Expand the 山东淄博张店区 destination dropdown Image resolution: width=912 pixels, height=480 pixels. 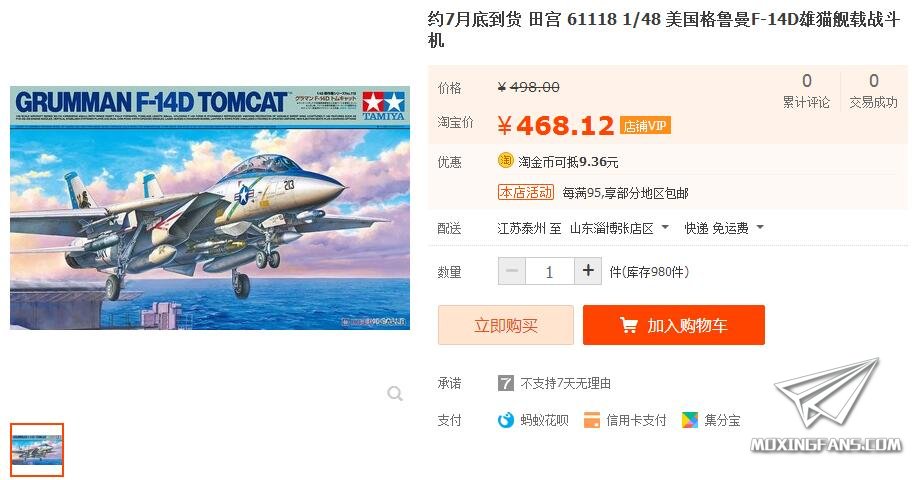(619, 228)
